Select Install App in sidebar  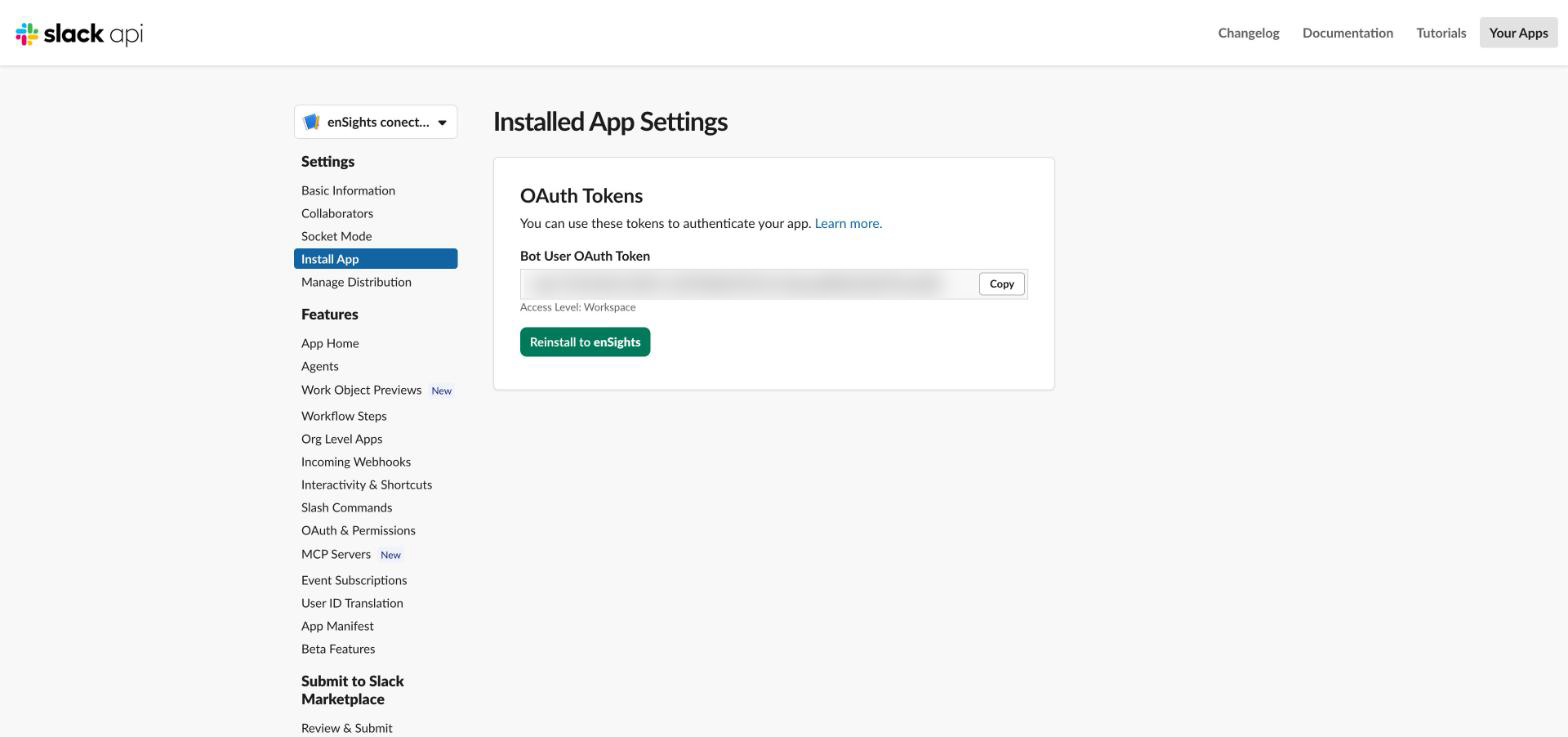pyautogui.click(x=376, y=259)
